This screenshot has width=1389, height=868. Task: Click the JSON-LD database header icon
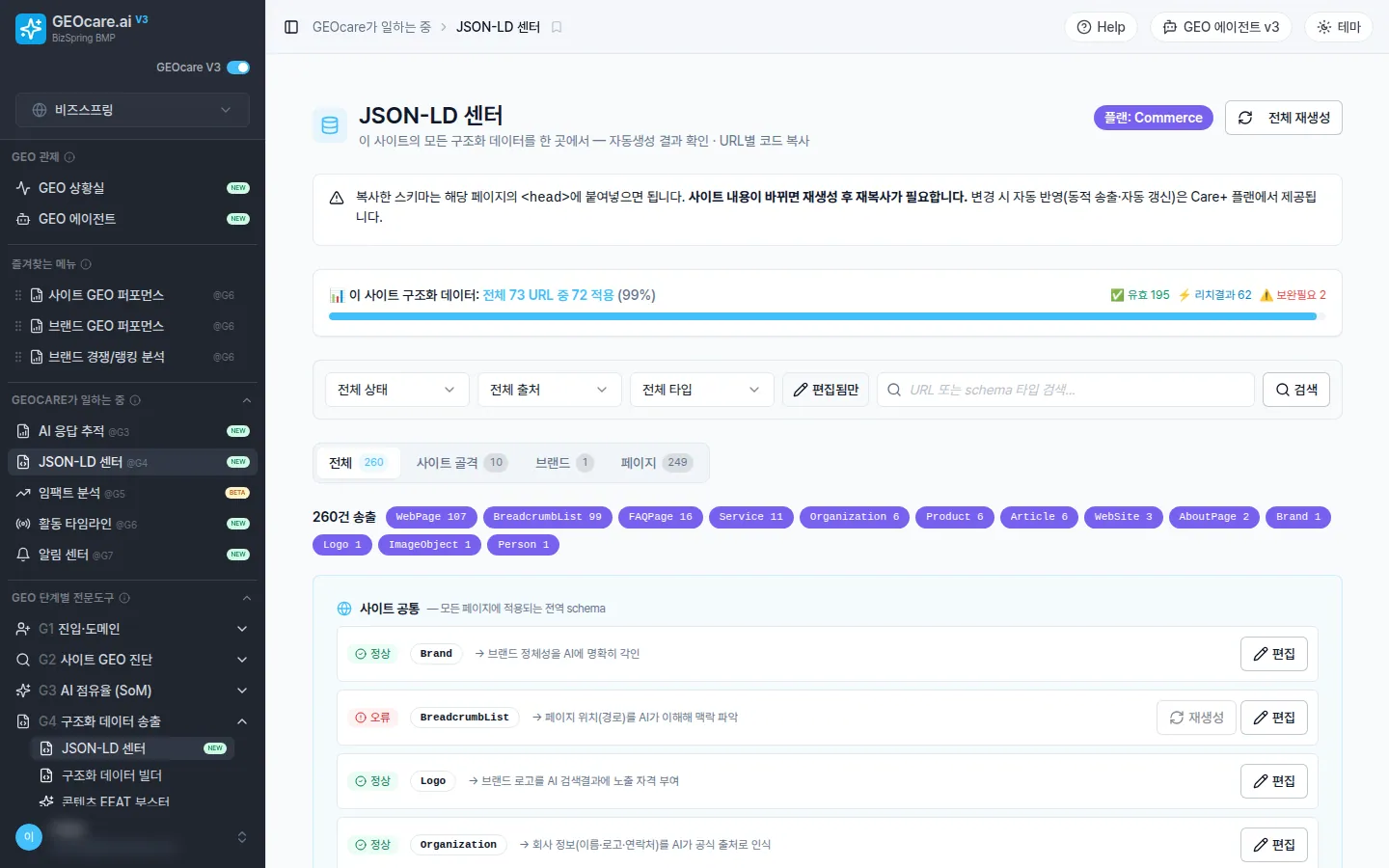click(330, 125)
